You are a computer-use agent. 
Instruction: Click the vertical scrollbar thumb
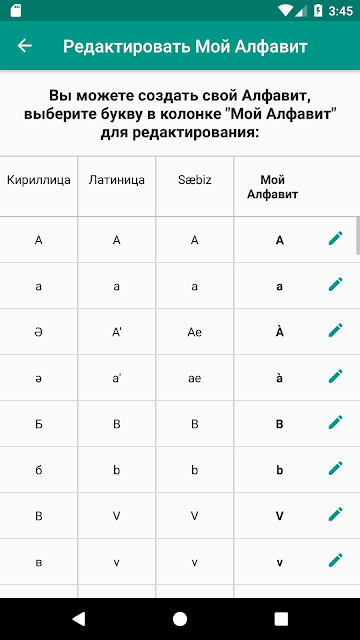click(358, 236)
